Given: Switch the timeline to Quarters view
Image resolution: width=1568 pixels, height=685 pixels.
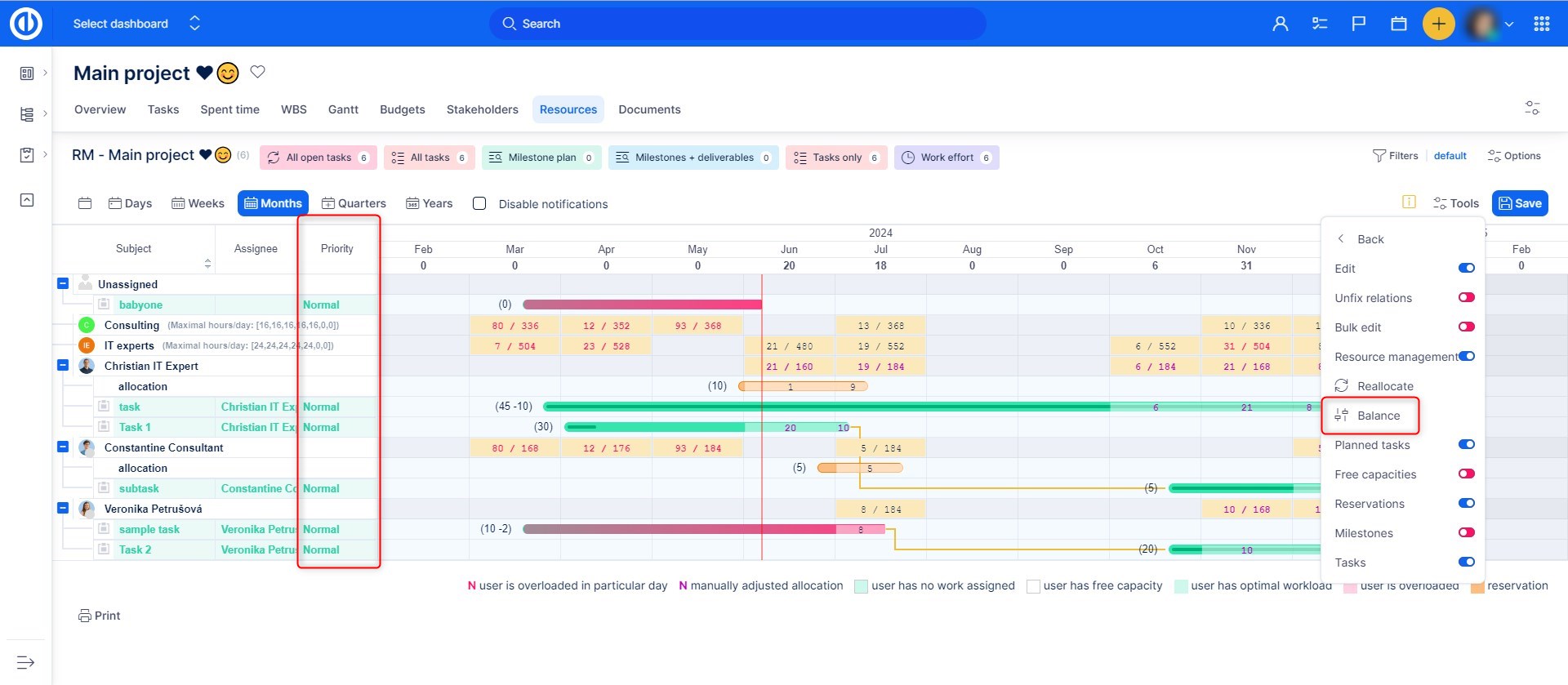Looking at the screenshot, I should coord(354,203).
